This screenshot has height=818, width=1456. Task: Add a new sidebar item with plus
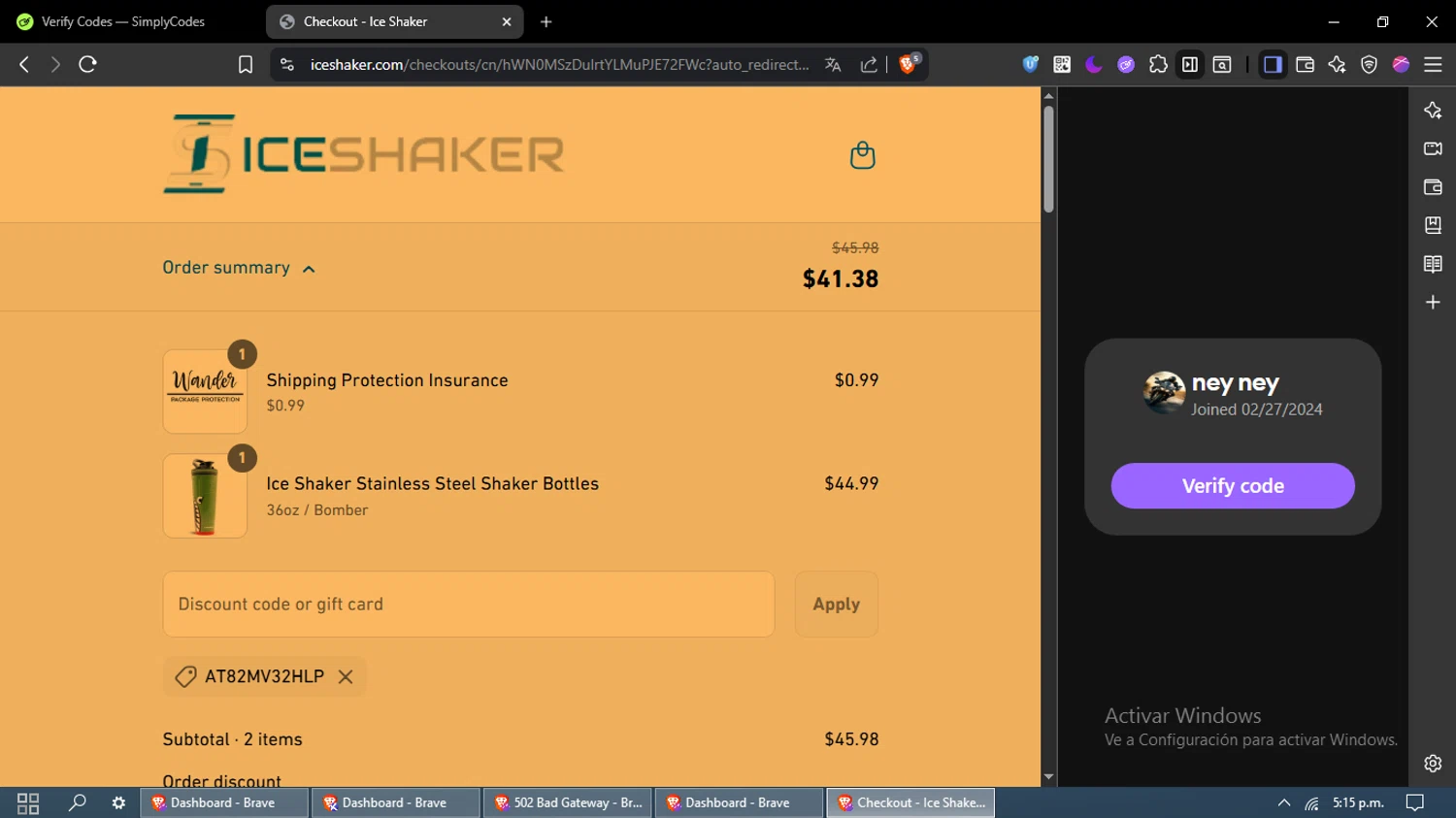[1433, 302]
